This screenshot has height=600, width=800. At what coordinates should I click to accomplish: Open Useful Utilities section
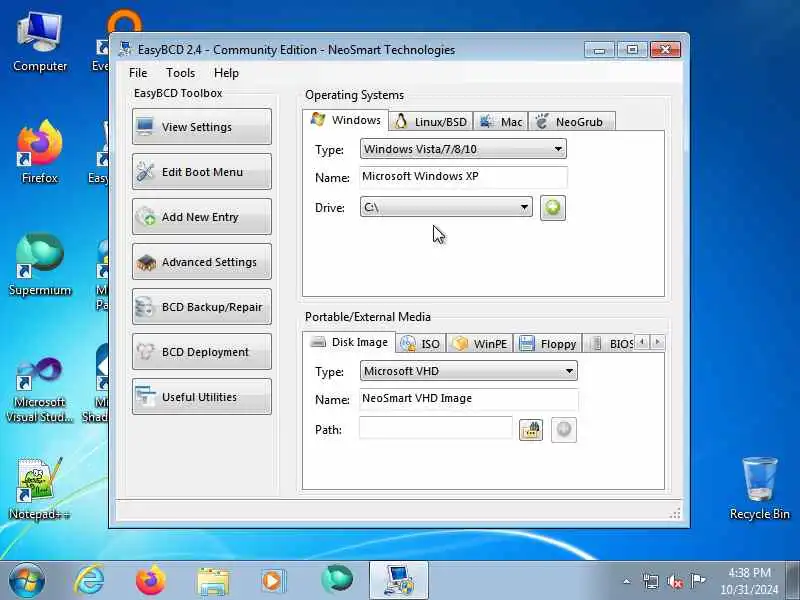pos(202,396)
